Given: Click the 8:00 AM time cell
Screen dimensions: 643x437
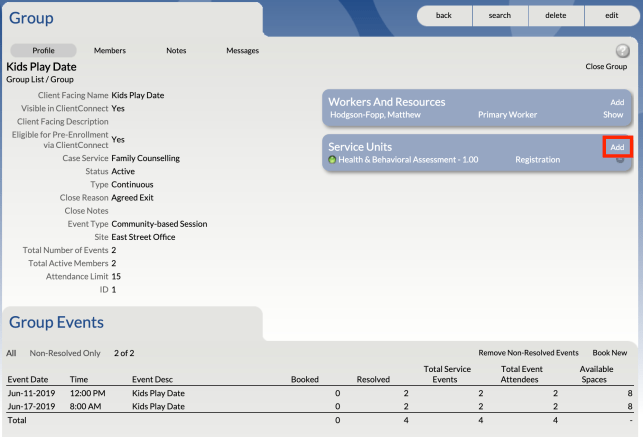Looking at the screenshot, I should (85, 406).
